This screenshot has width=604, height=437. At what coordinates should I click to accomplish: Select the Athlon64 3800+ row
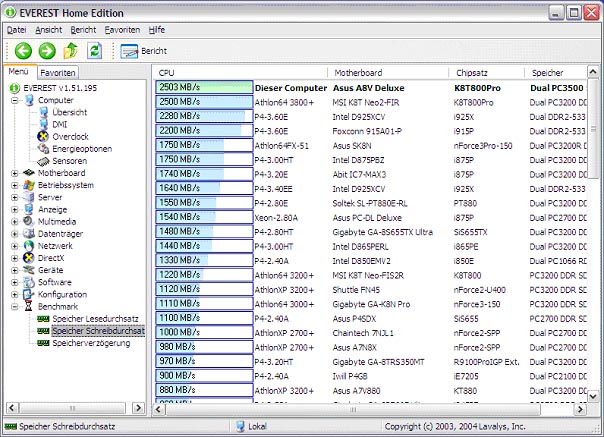(x=371, y=103)
